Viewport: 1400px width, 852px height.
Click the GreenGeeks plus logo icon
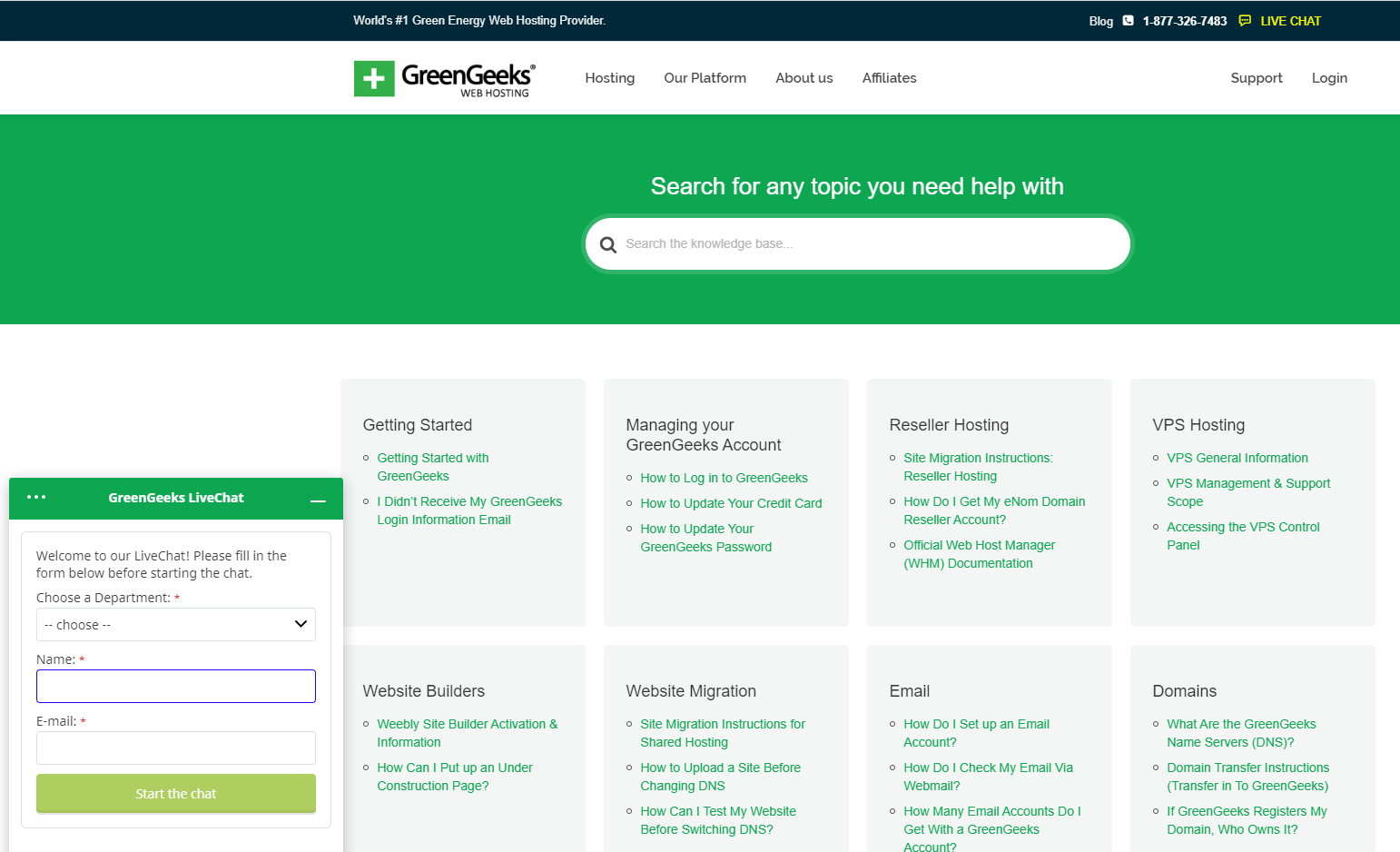(x=374, y=79)
